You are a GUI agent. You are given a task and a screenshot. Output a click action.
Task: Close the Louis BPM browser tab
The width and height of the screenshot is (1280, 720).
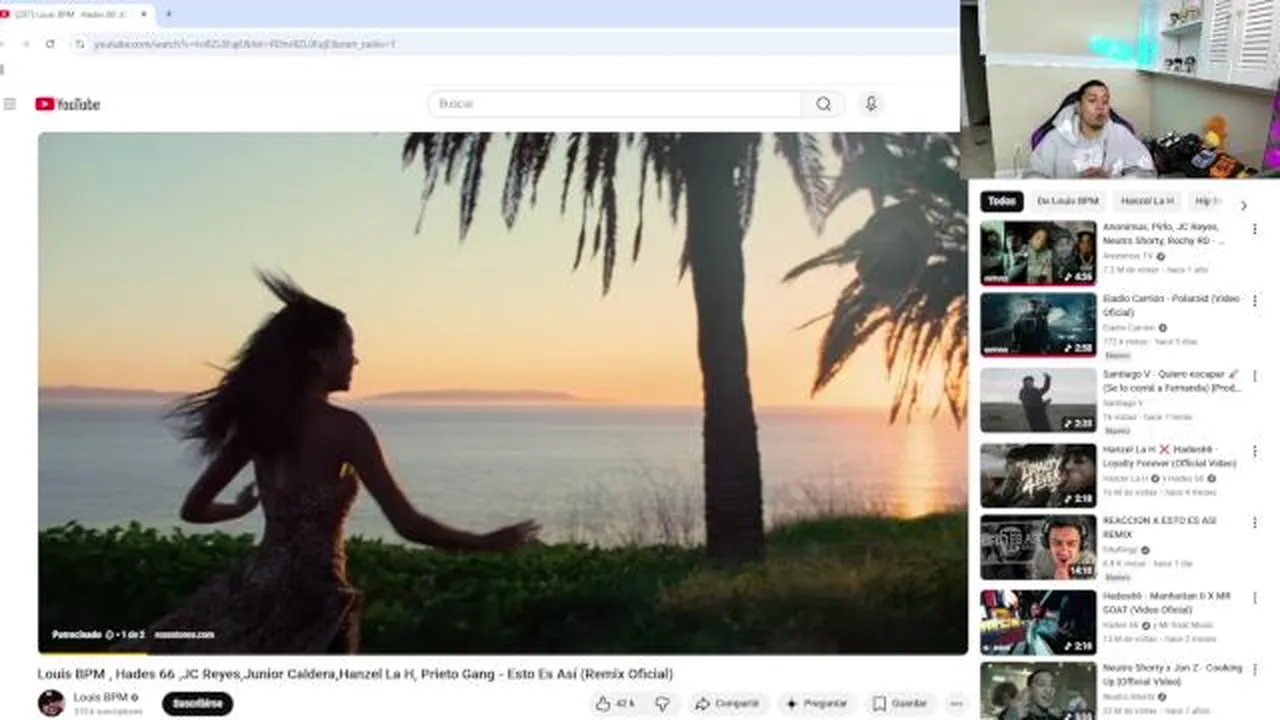[x=144, y=14]
